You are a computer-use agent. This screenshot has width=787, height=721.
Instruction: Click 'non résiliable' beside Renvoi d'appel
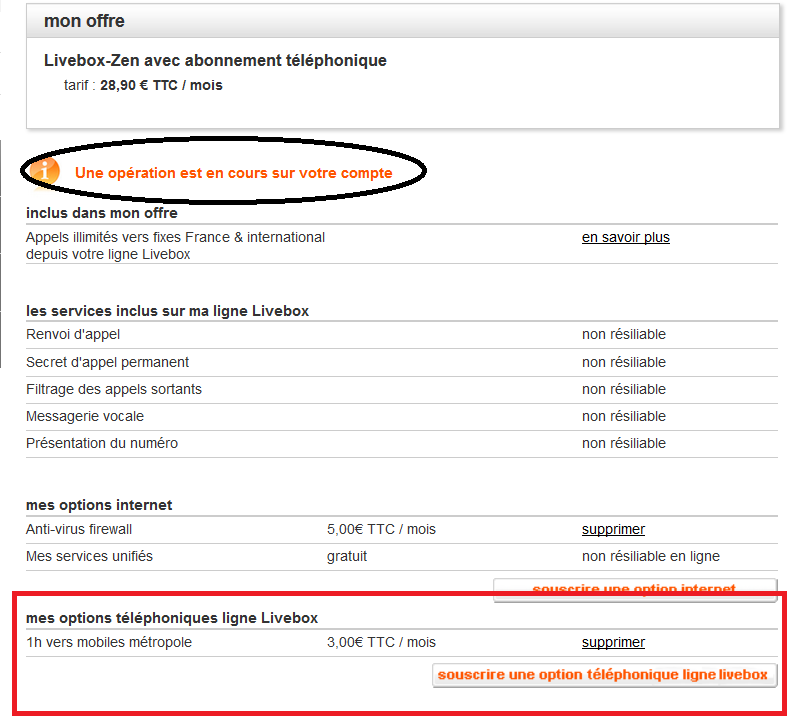click(x=624, y=335)
